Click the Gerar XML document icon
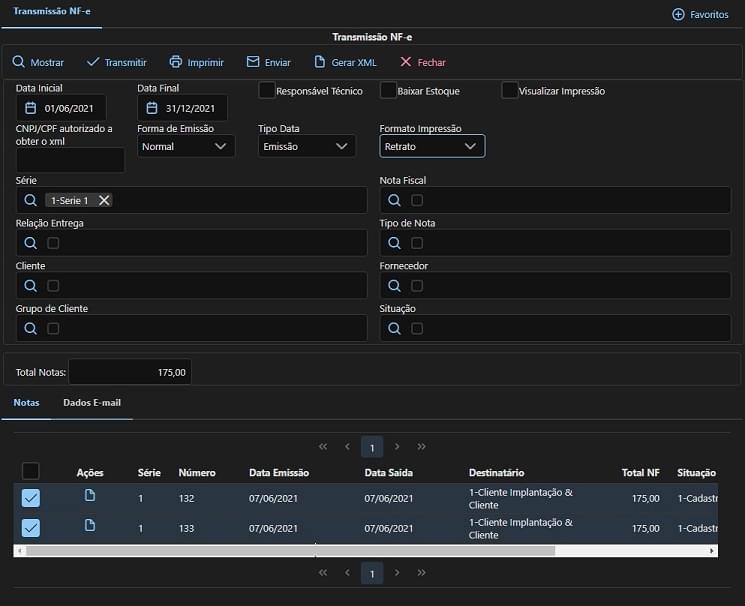 pyautogui.click(x=320, y=62)
